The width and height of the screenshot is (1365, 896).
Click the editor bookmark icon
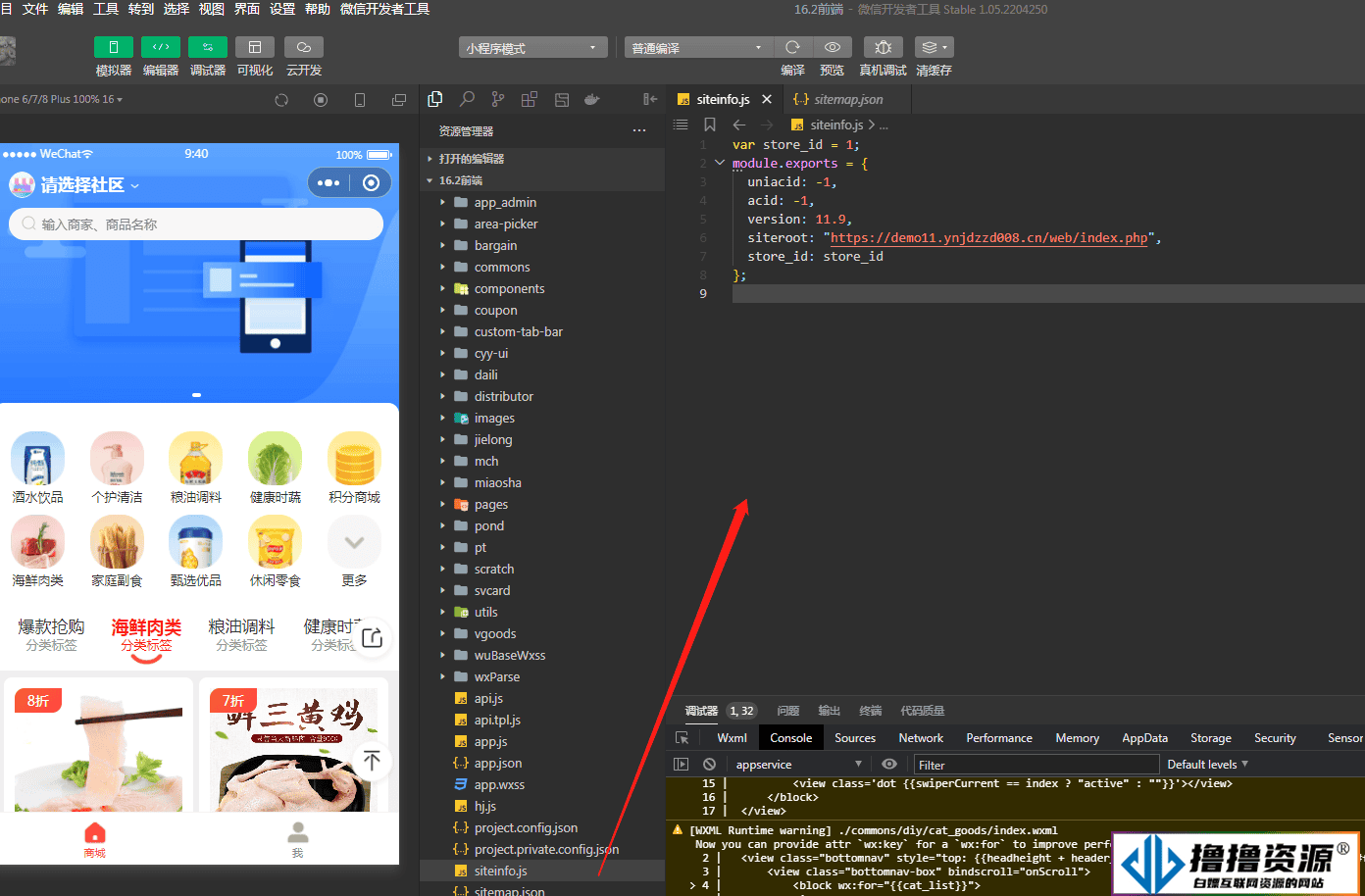tap(710, 124)
